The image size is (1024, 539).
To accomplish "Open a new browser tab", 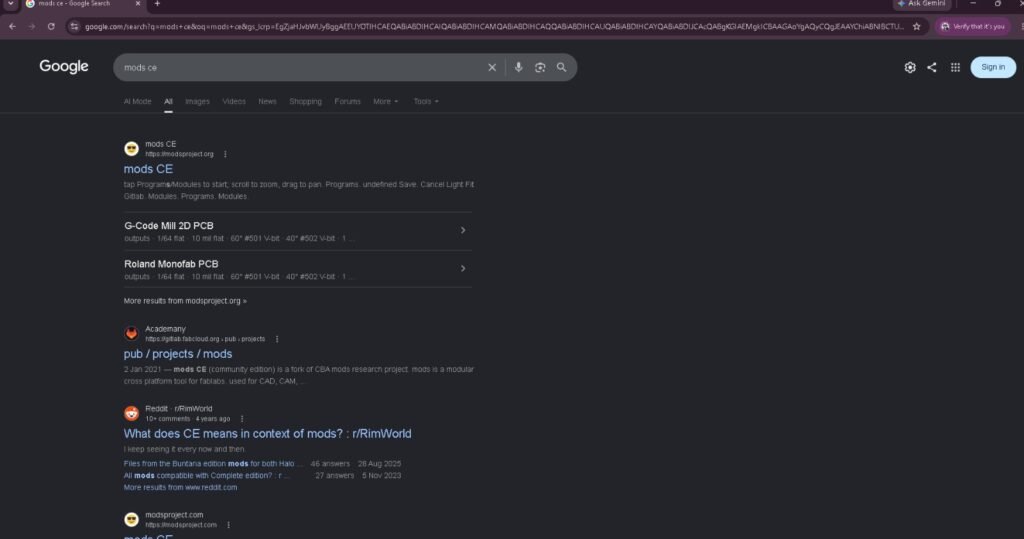I will tap(157, 4).
